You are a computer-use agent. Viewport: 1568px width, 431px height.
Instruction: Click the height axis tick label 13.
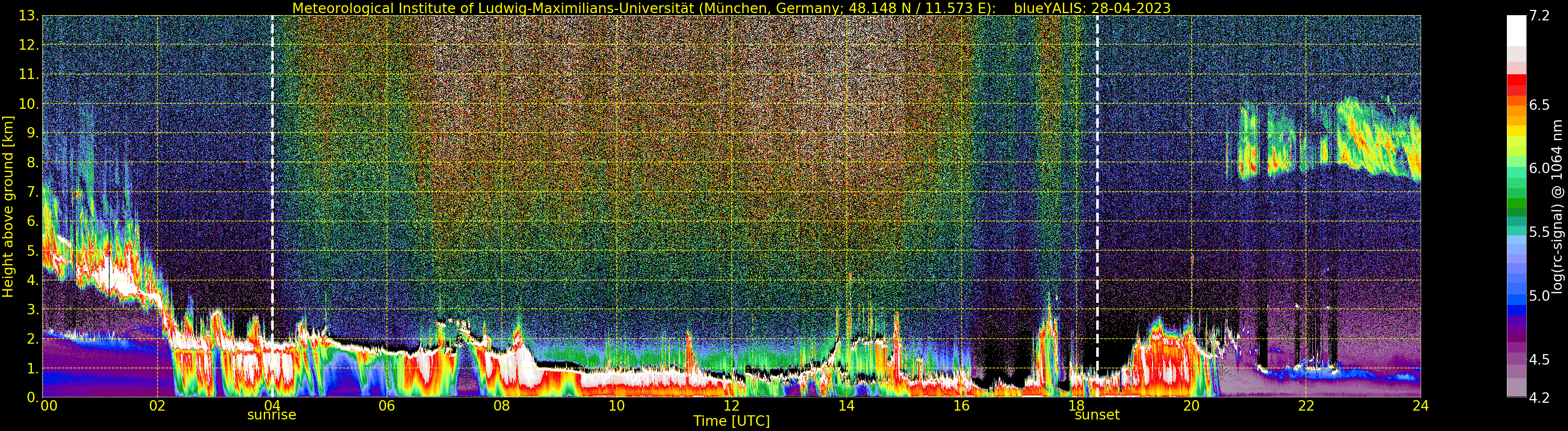point(29,16)
